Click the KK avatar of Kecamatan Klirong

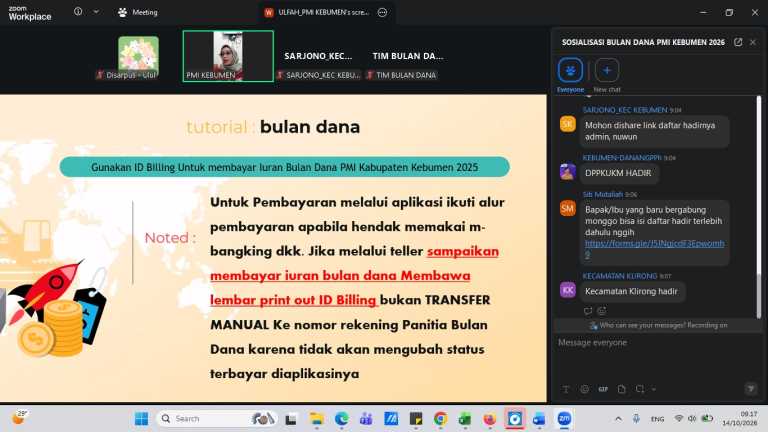click(567, 290)
